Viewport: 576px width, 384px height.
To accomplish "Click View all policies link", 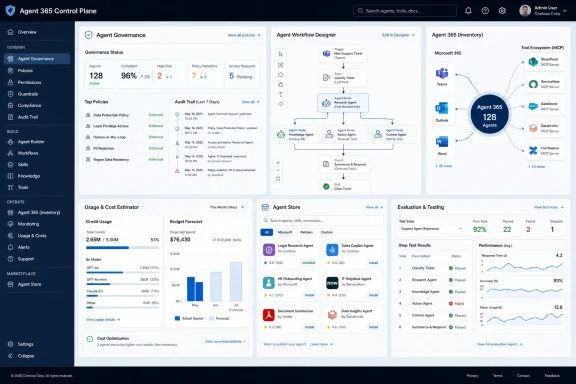I will pyautogui.click(x=244, y=35).
